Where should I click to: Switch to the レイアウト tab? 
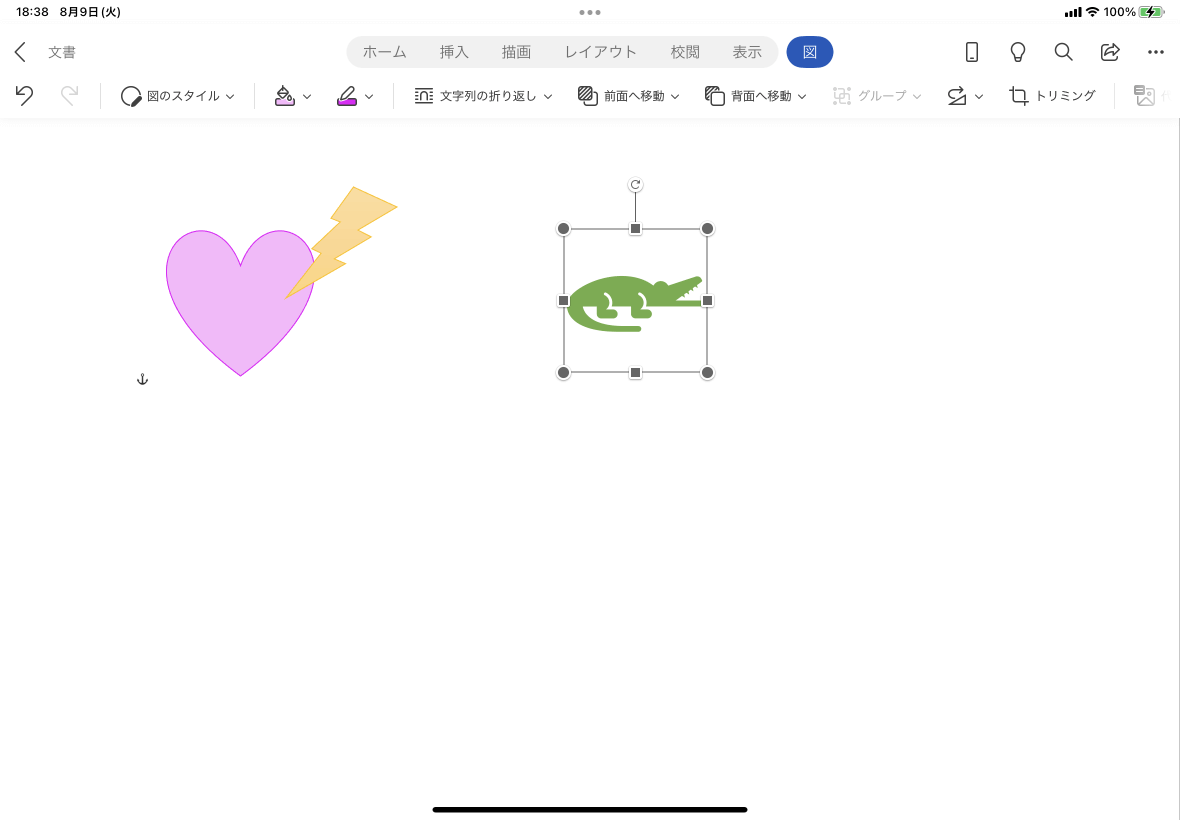click(601, 52)
